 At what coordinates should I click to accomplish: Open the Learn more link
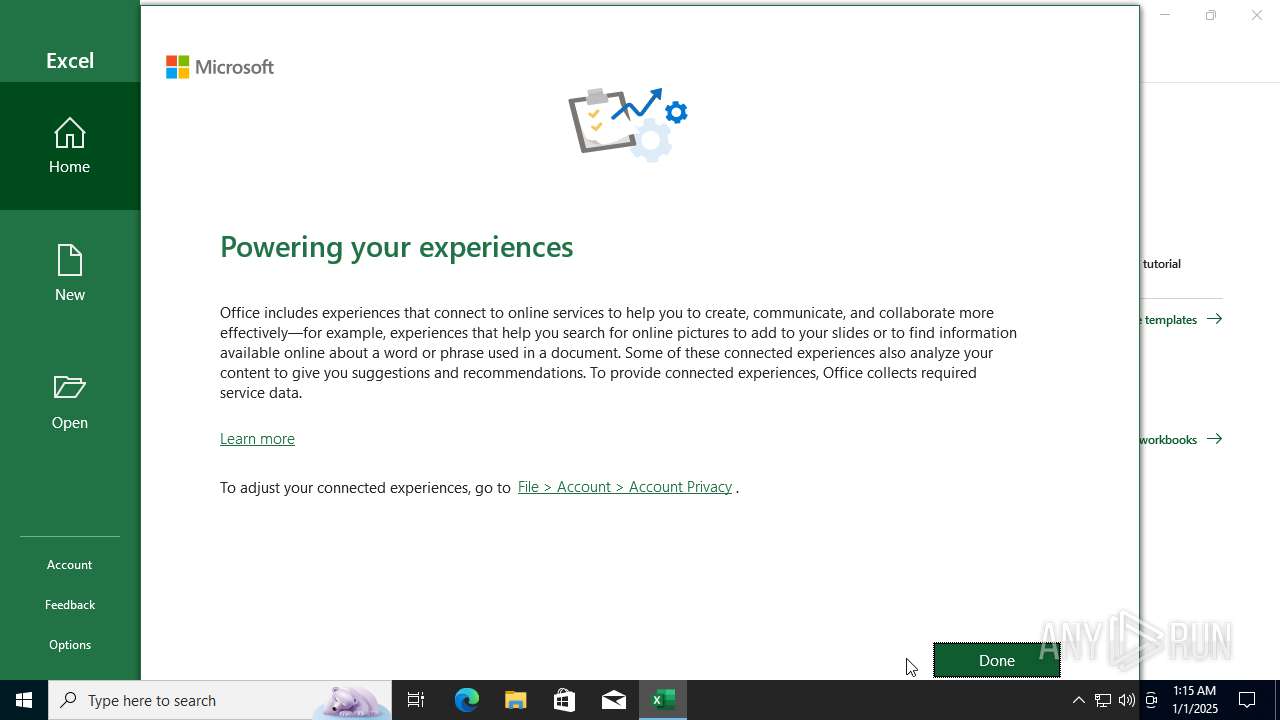(x=257, y=439)
